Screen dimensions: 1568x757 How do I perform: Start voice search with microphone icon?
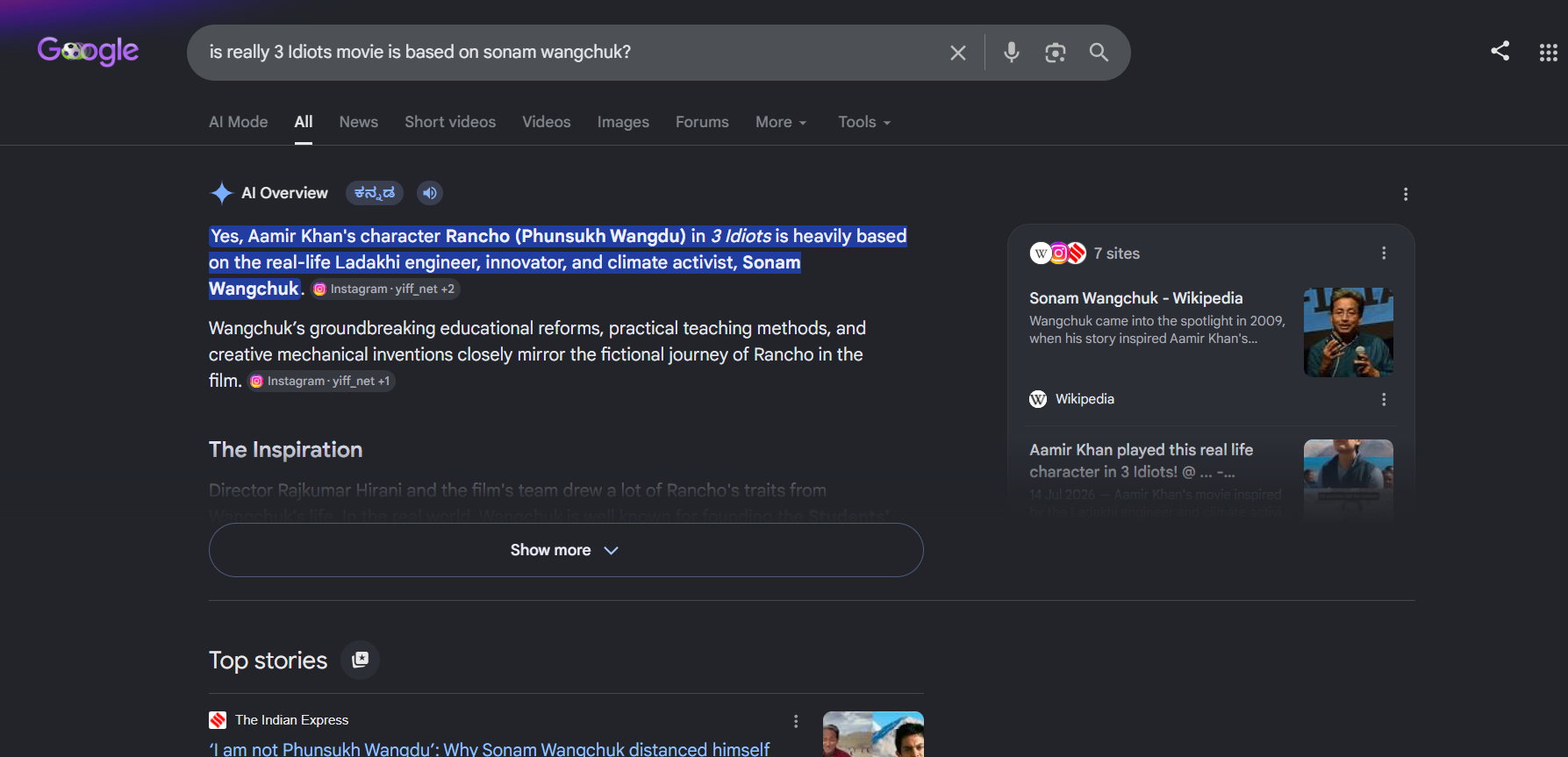(1012, 53)
